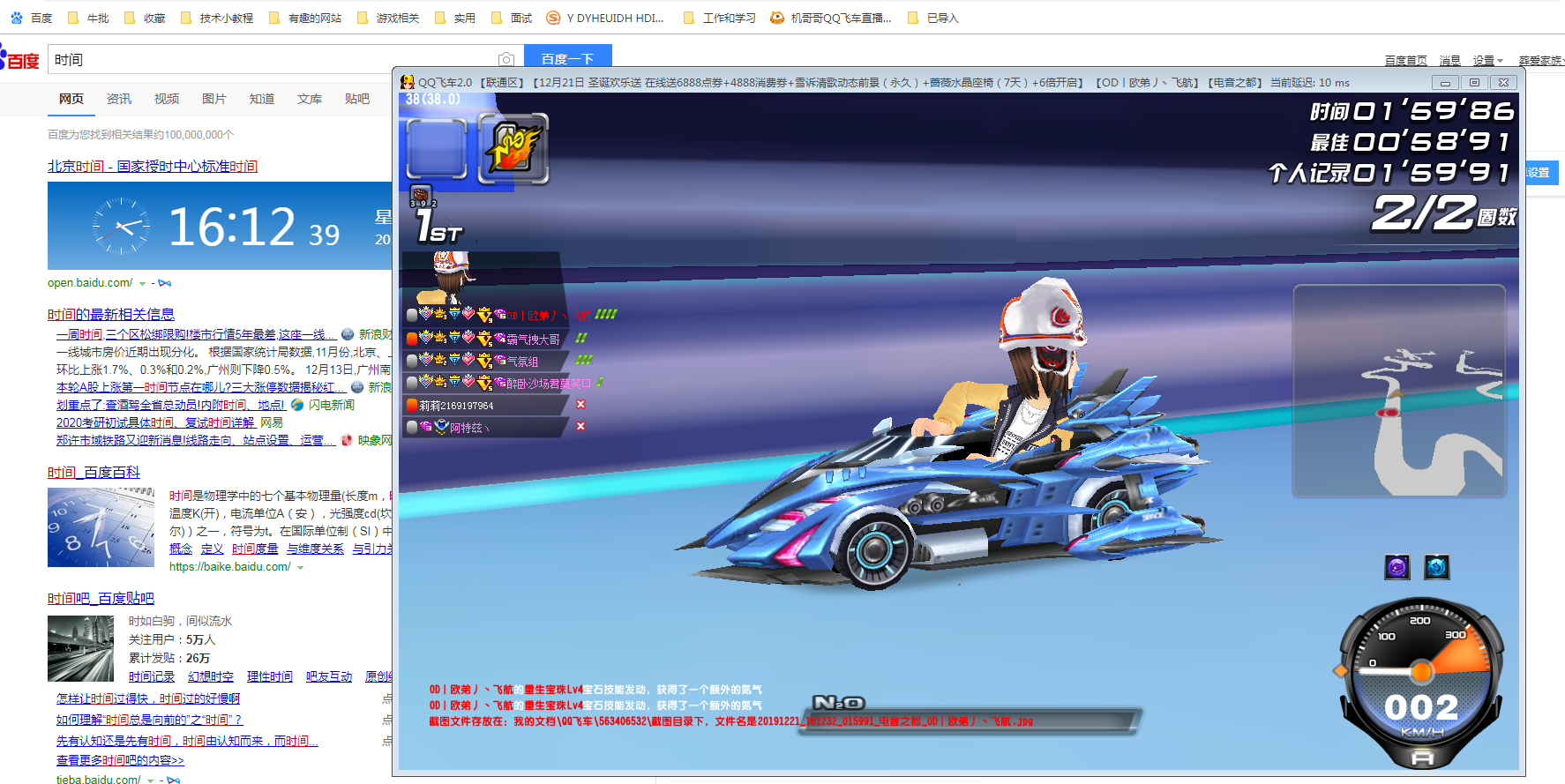Viewport: 1565px width, 784px height.
Task: Click the camera image-search icon in Baidu search box
Action: 506,59
